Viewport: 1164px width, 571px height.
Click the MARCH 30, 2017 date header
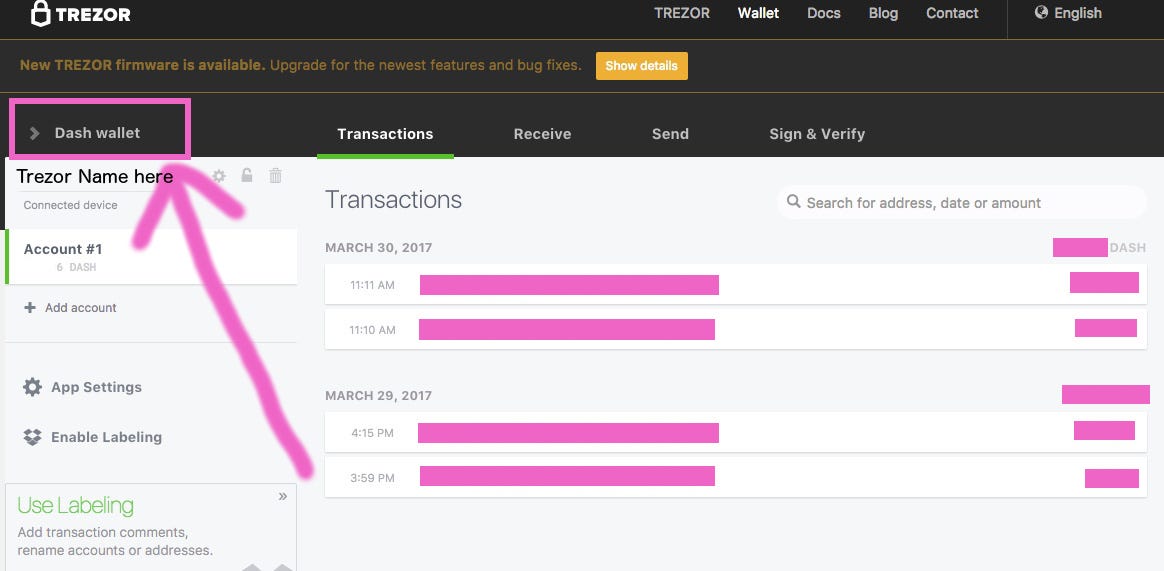point(379,248)
